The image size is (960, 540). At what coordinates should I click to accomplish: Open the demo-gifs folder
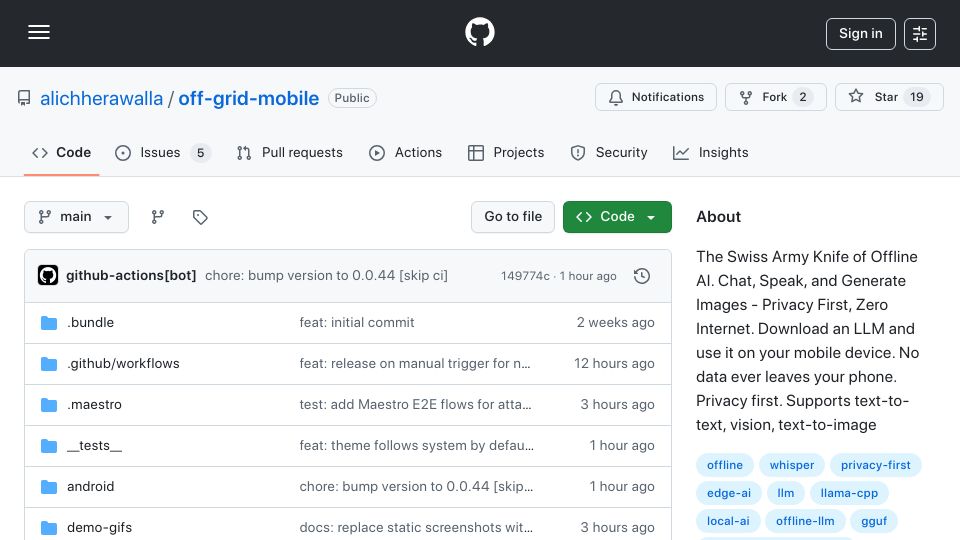click(99, 528)
